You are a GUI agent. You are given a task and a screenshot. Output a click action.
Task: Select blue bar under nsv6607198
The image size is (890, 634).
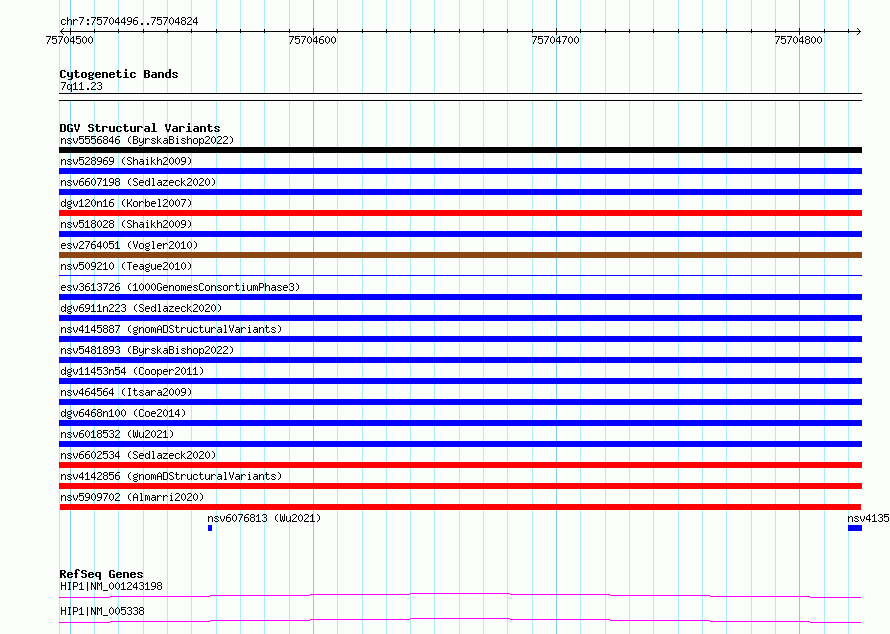point(460,192)
